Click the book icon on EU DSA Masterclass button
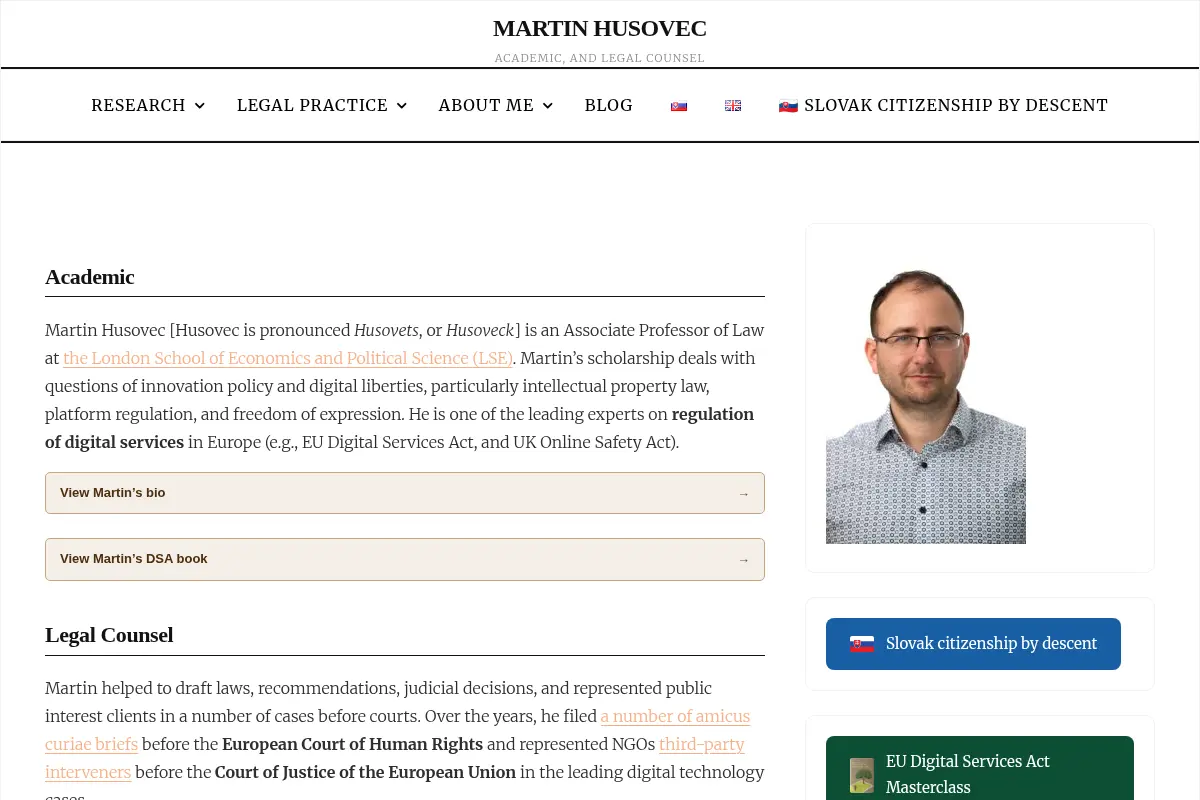The height and width of the screenshot is (800, 1200). pyautogui.click(x=861, y=775)
